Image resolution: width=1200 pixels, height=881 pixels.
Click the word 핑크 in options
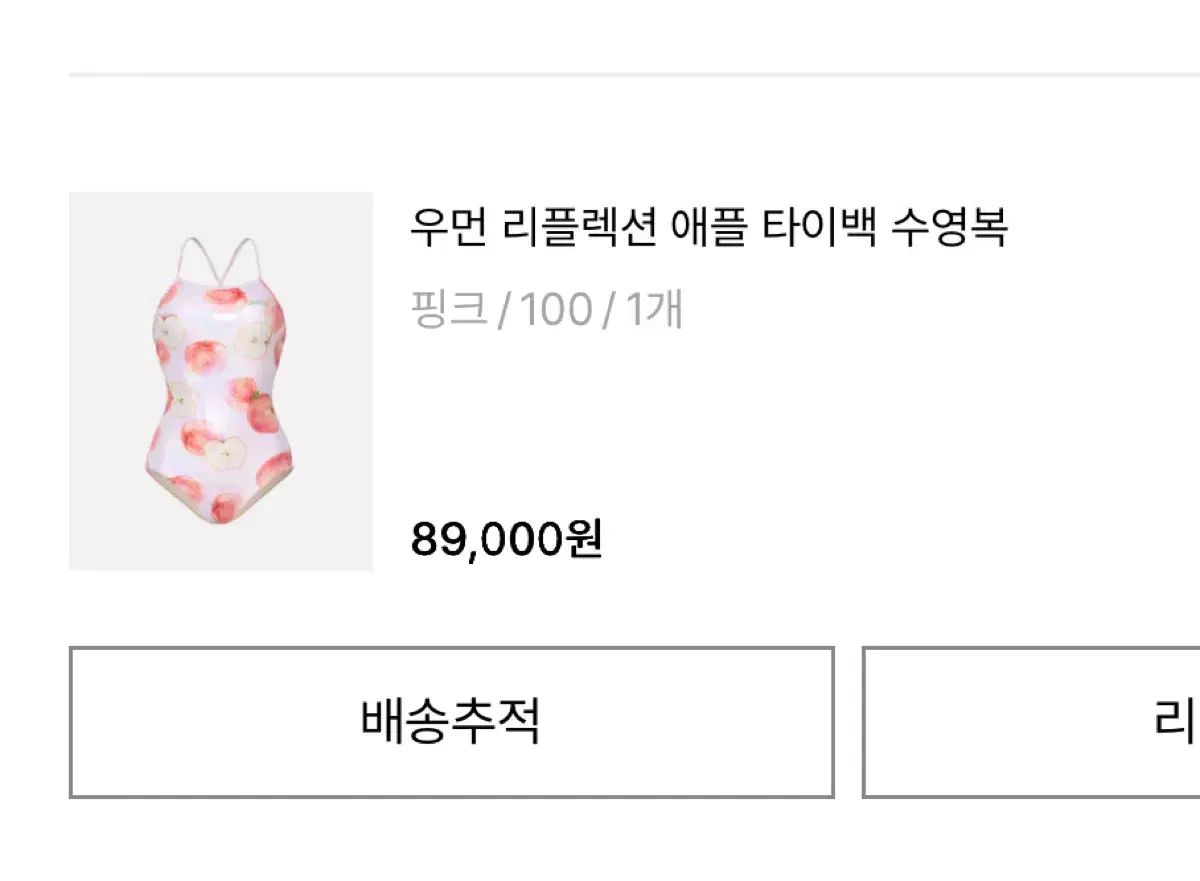[449, 310]
